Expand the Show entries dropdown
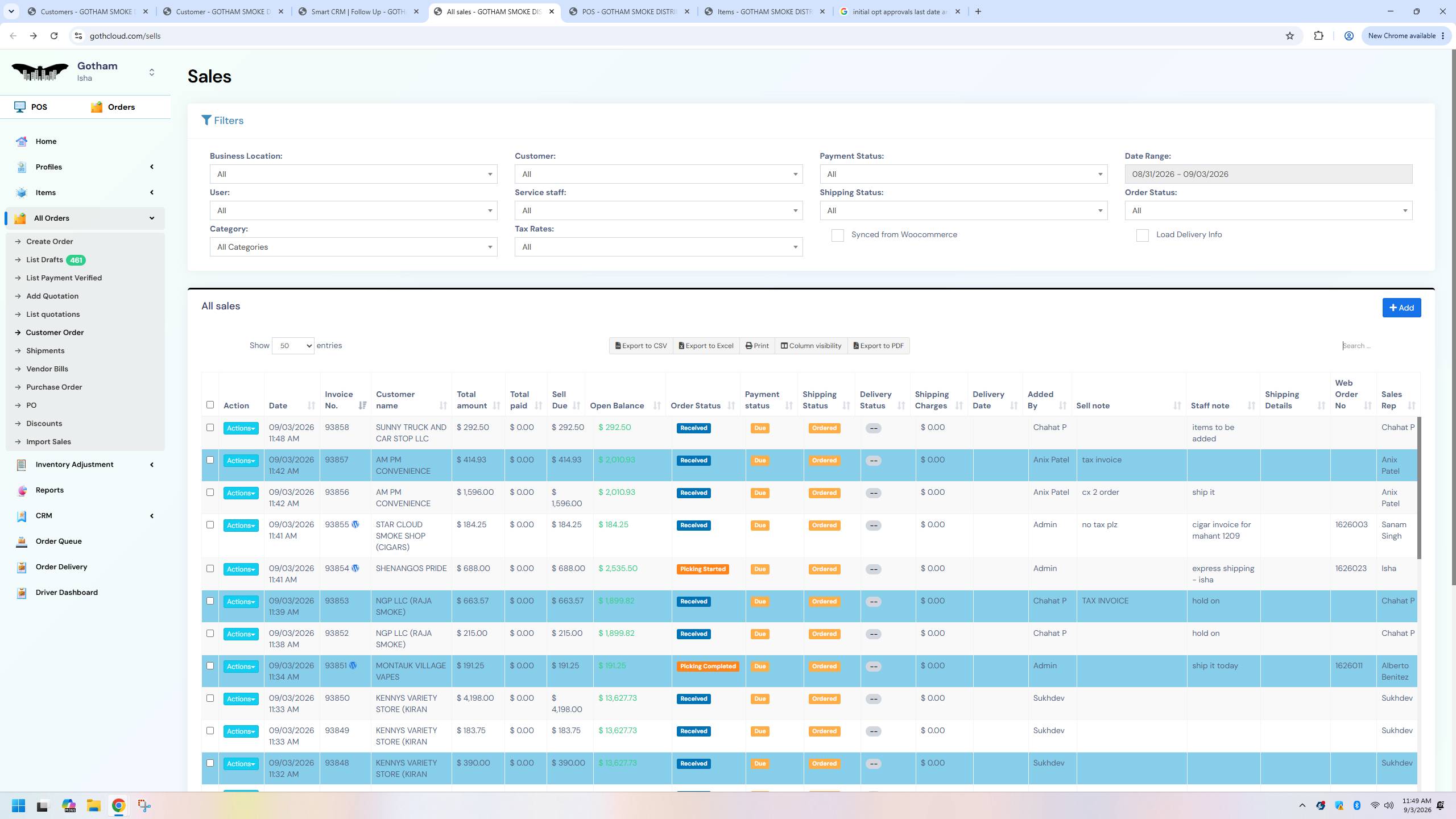The height and width of the screenshot is (819, 1456). [293, 346]
